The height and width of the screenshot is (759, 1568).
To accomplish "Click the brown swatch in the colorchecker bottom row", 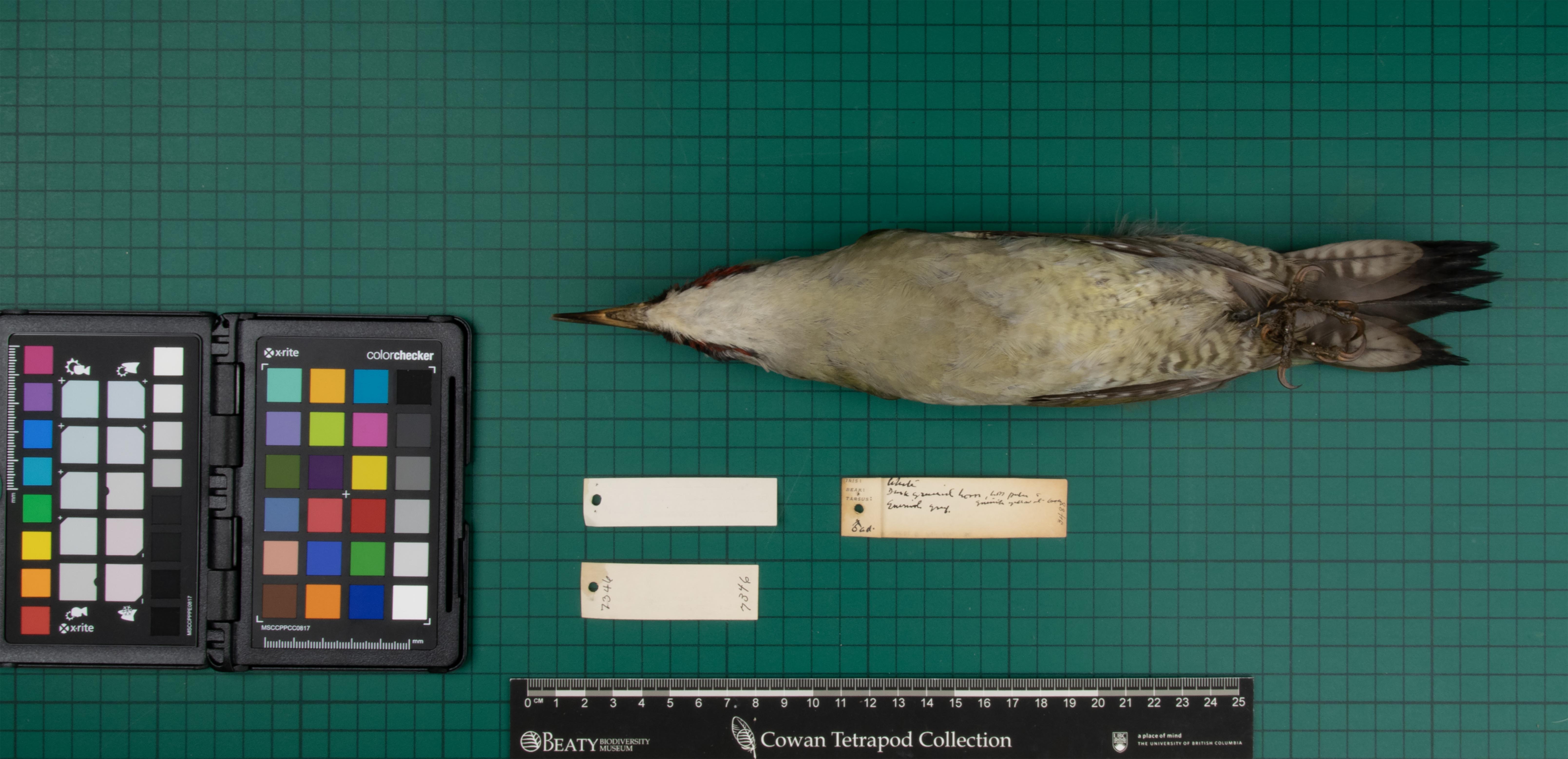I will pyautogui.click(x=280, y=601).
